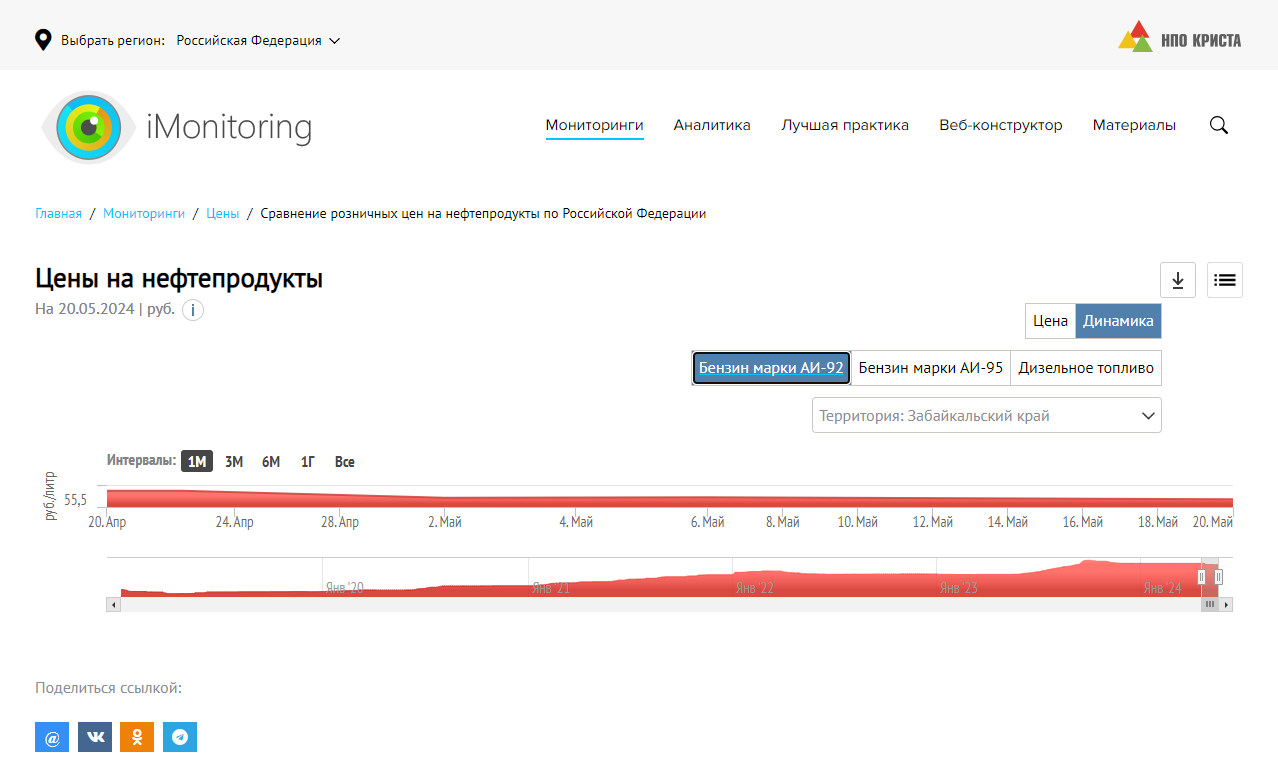Set chart interval to 3М
The width and height of the screenshot is (1278, 780).
click(x=234, y=462)
